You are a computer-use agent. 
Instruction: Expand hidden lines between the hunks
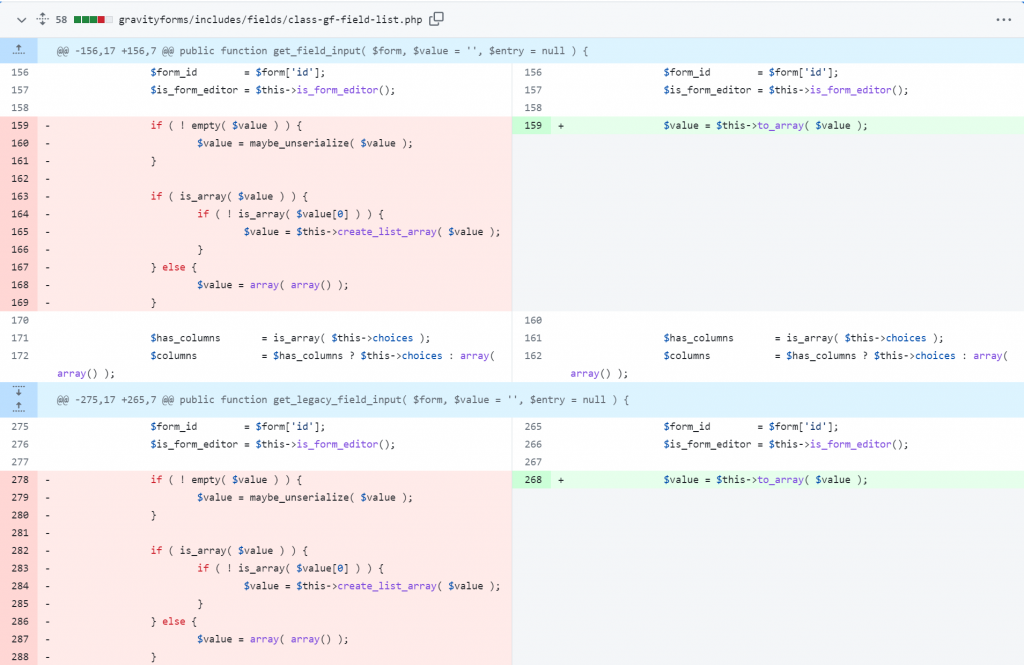point(18,398)
